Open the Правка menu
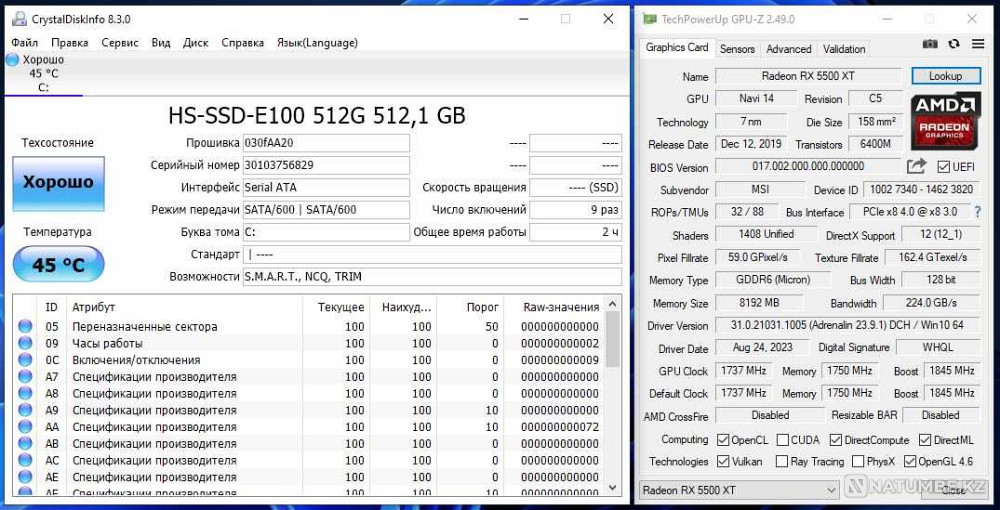The image size is (1000, 510). click(x=70, y=43)
